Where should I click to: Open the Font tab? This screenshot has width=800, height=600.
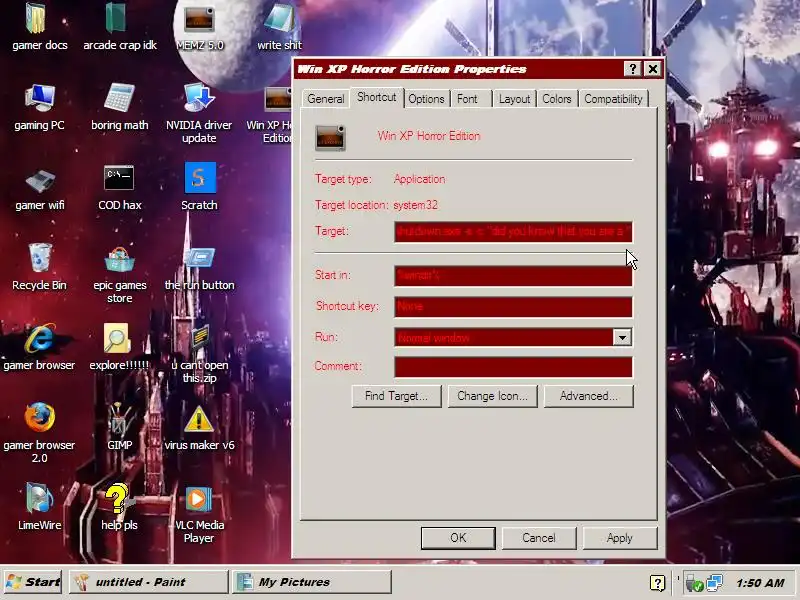pos(467,99)
